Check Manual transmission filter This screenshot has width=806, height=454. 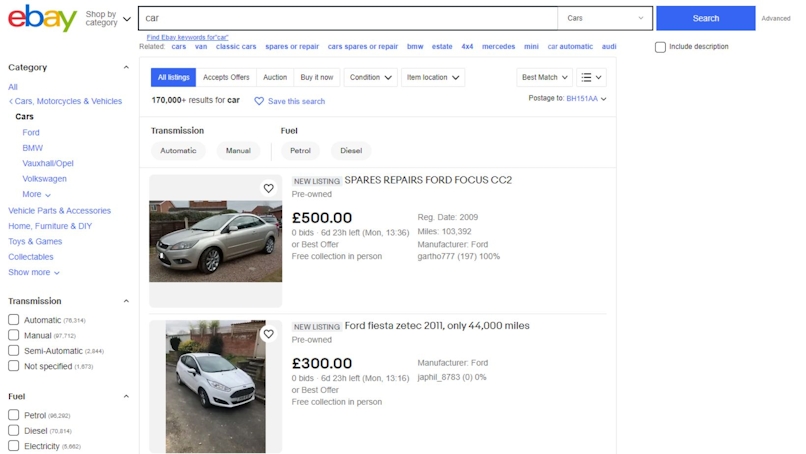click(x=14, y=335)
